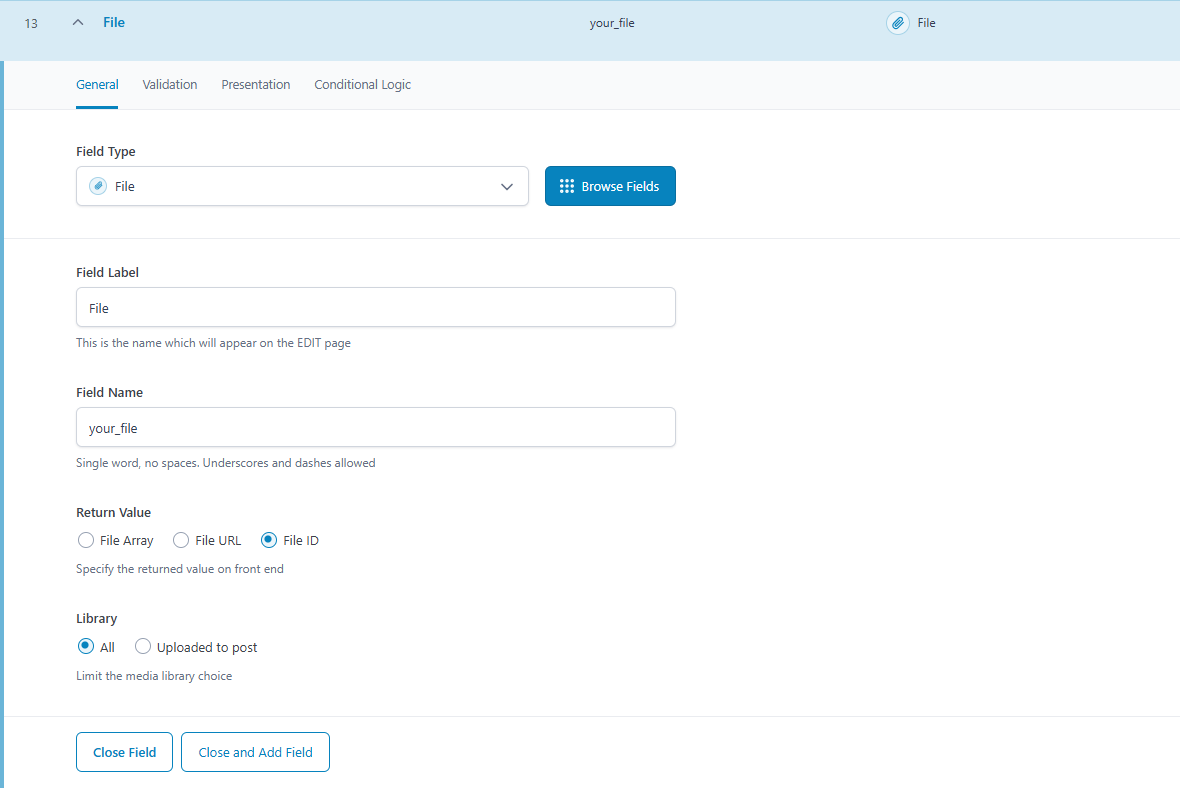Focus the Field Label text input
1180x788 pixels.
click(x=375, y=308)
